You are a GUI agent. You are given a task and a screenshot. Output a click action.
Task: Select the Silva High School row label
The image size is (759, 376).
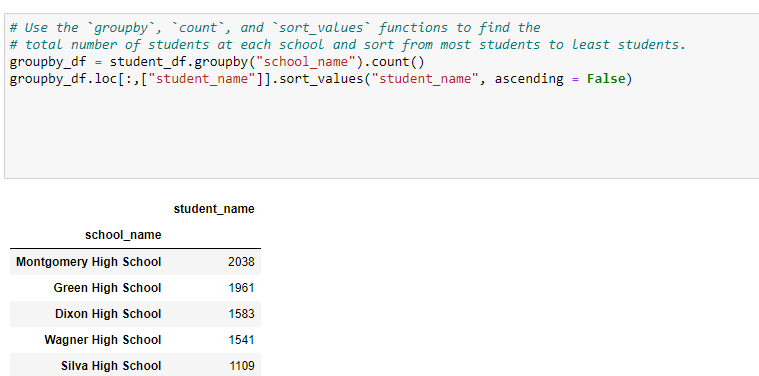111,366
